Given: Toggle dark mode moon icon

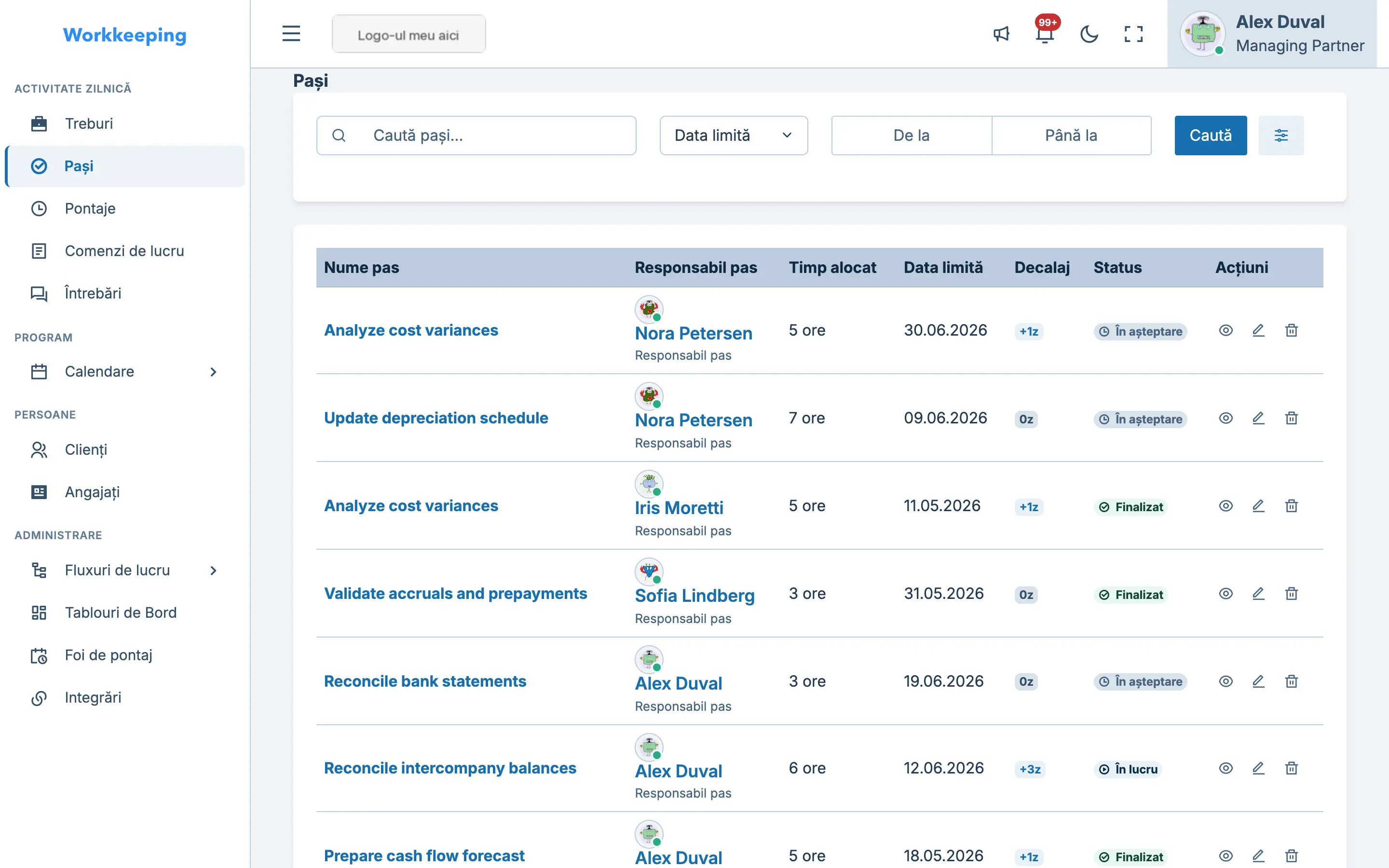Looking at the screenshot, I should (1089, 34).
